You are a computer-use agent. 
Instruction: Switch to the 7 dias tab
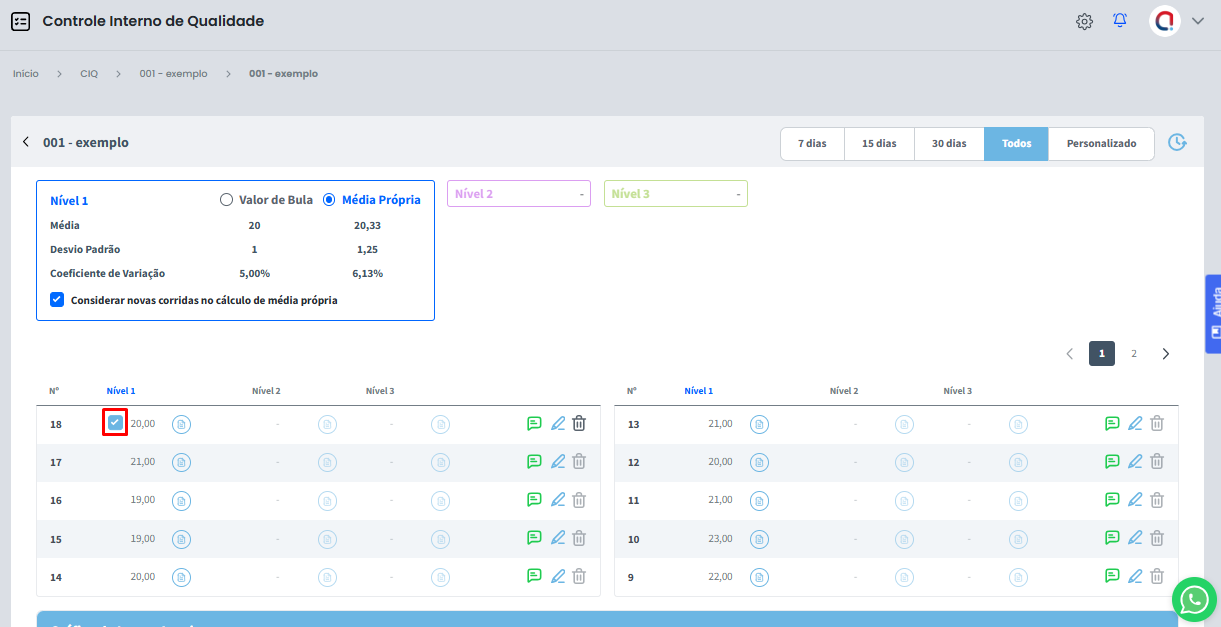coord(812,144)
